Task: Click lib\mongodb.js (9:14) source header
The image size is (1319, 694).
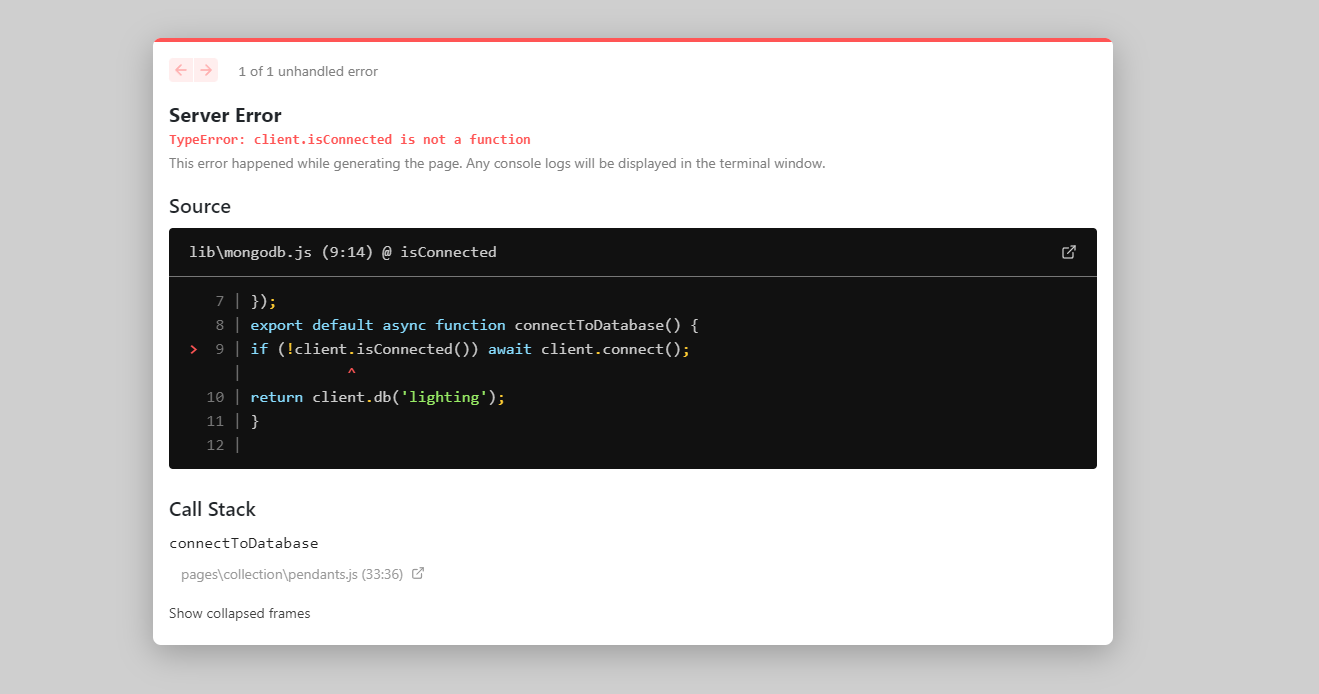Action: [342, 252]
